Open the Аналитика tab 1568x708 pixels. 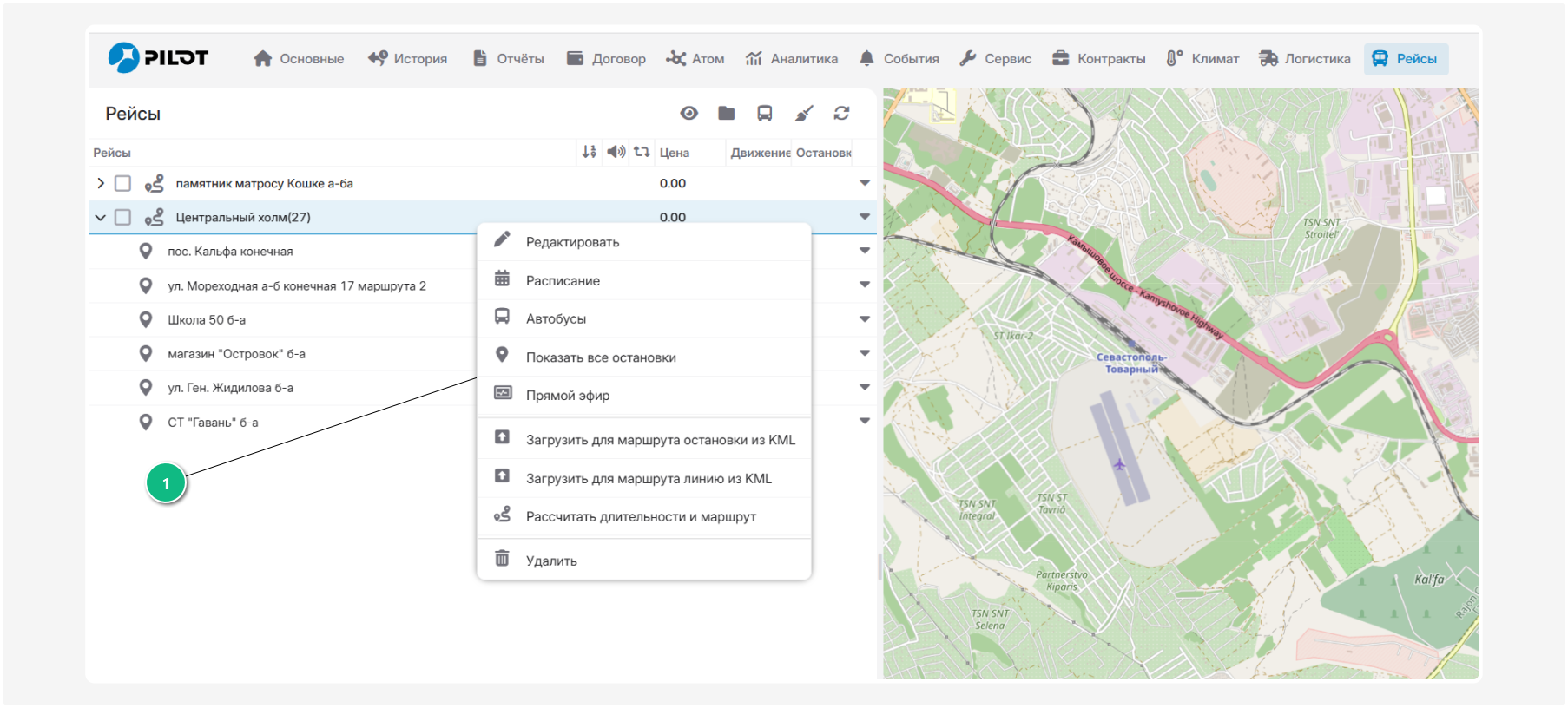pyautogui.click(x=792, y=59)
